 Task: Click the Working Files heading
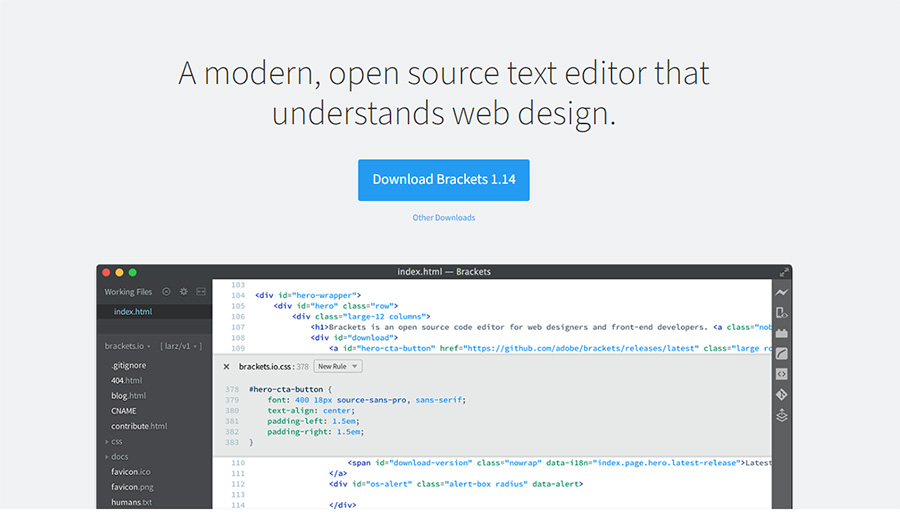click(x=128, y=292)
